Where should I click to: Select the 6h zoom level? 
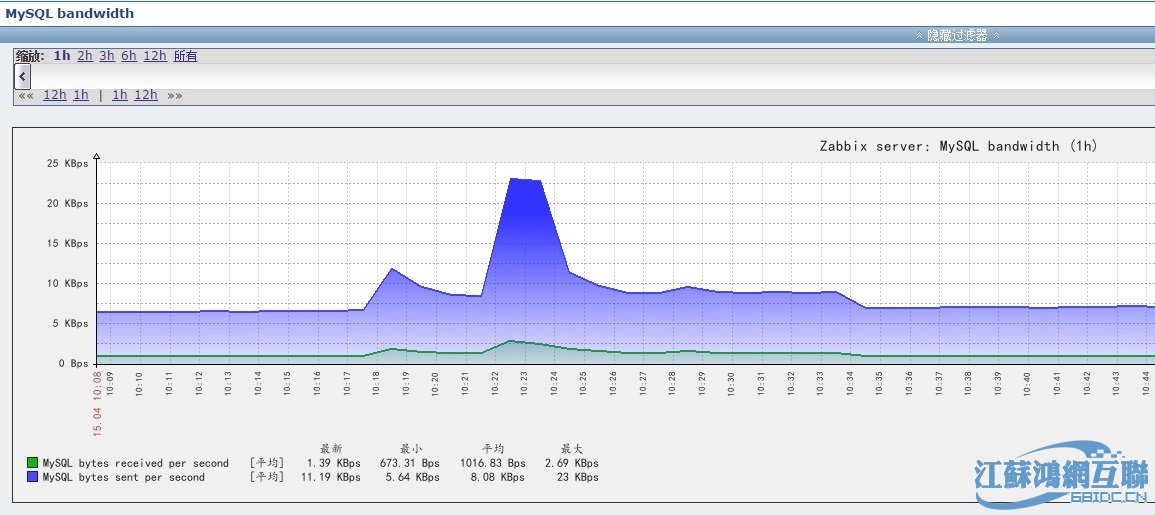coord(129,56)
